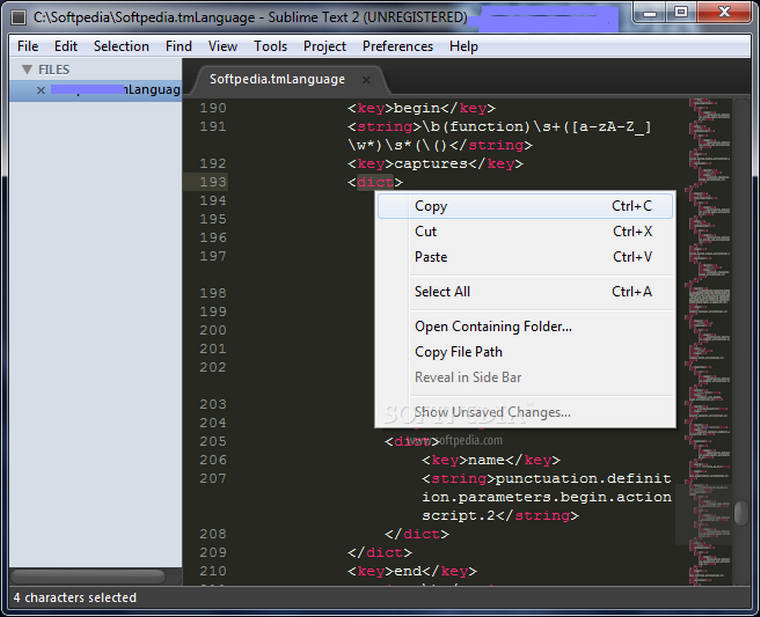Close the Softpedia.tmLanguage tab
This screenshot has width=760, height=617.
pyautogui.click(x=367, y=79)
